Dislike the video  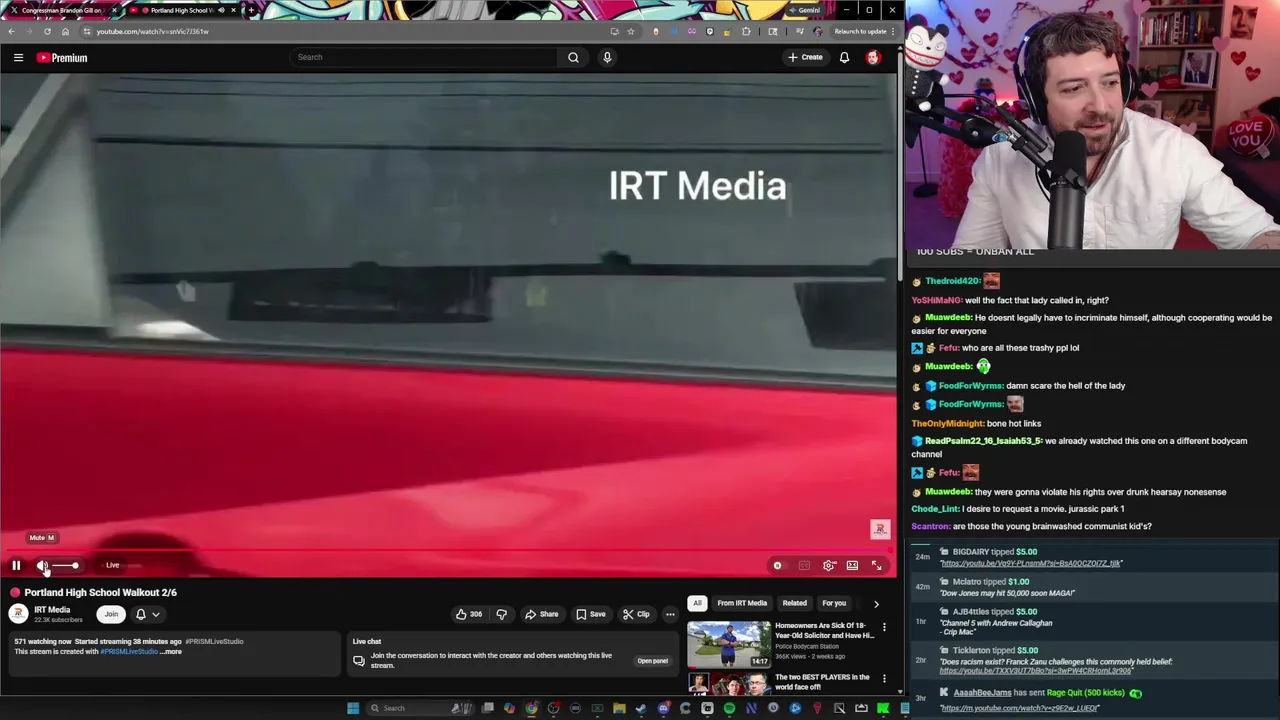coord(502,614)
